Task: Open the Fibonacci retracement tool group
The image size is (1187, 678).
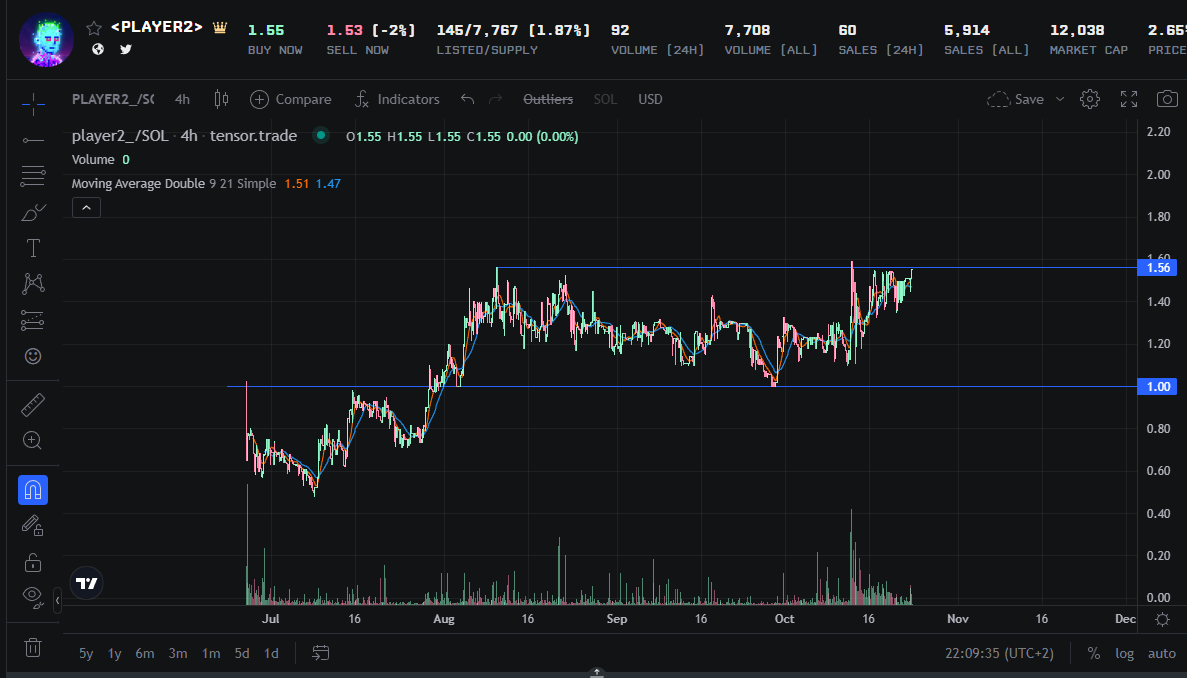Action: [33, 176]
